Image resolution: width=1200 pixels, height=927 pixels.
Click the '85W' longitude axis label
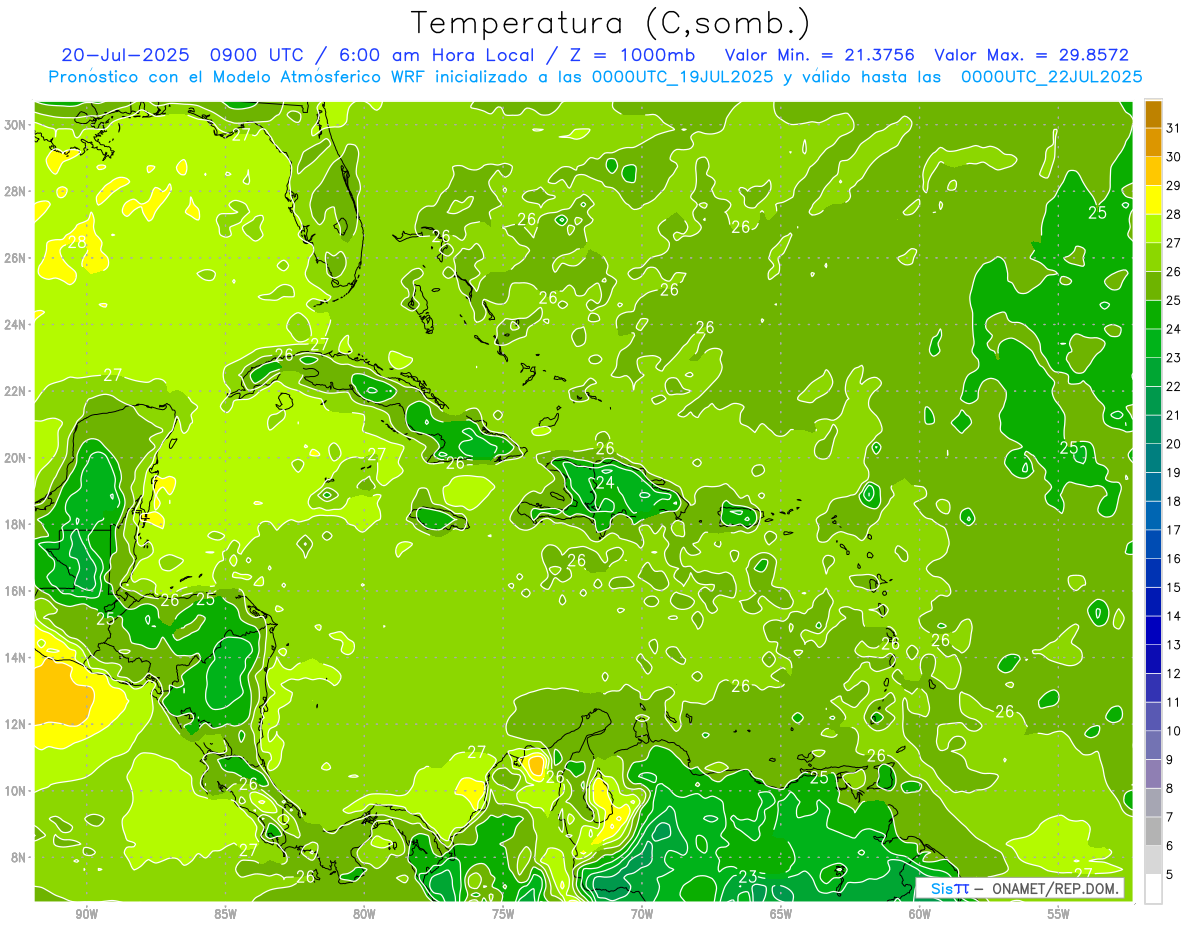coord(225,914)
